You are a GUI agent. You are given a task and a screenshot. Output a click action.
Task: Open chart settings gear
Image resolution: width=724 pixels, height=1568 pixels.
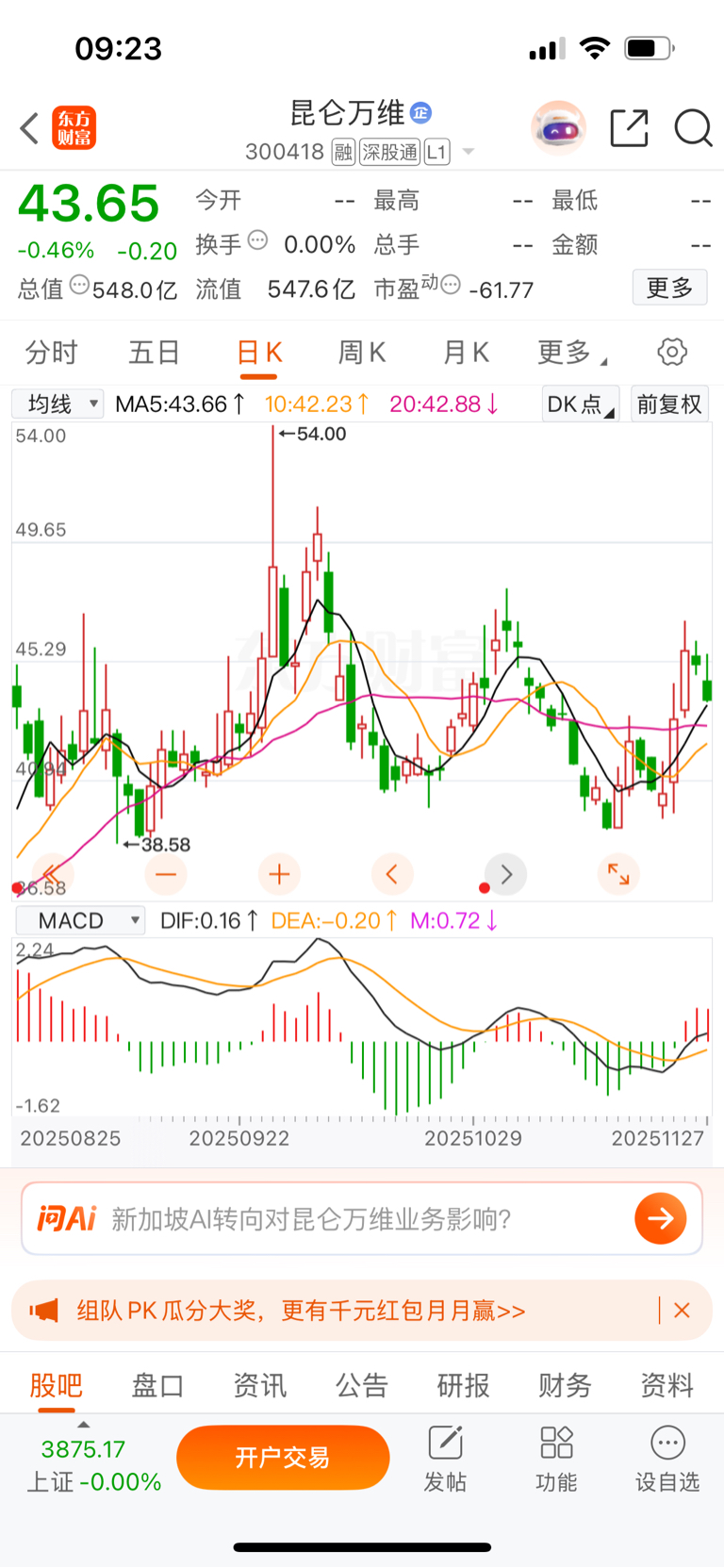pos(672,352)
